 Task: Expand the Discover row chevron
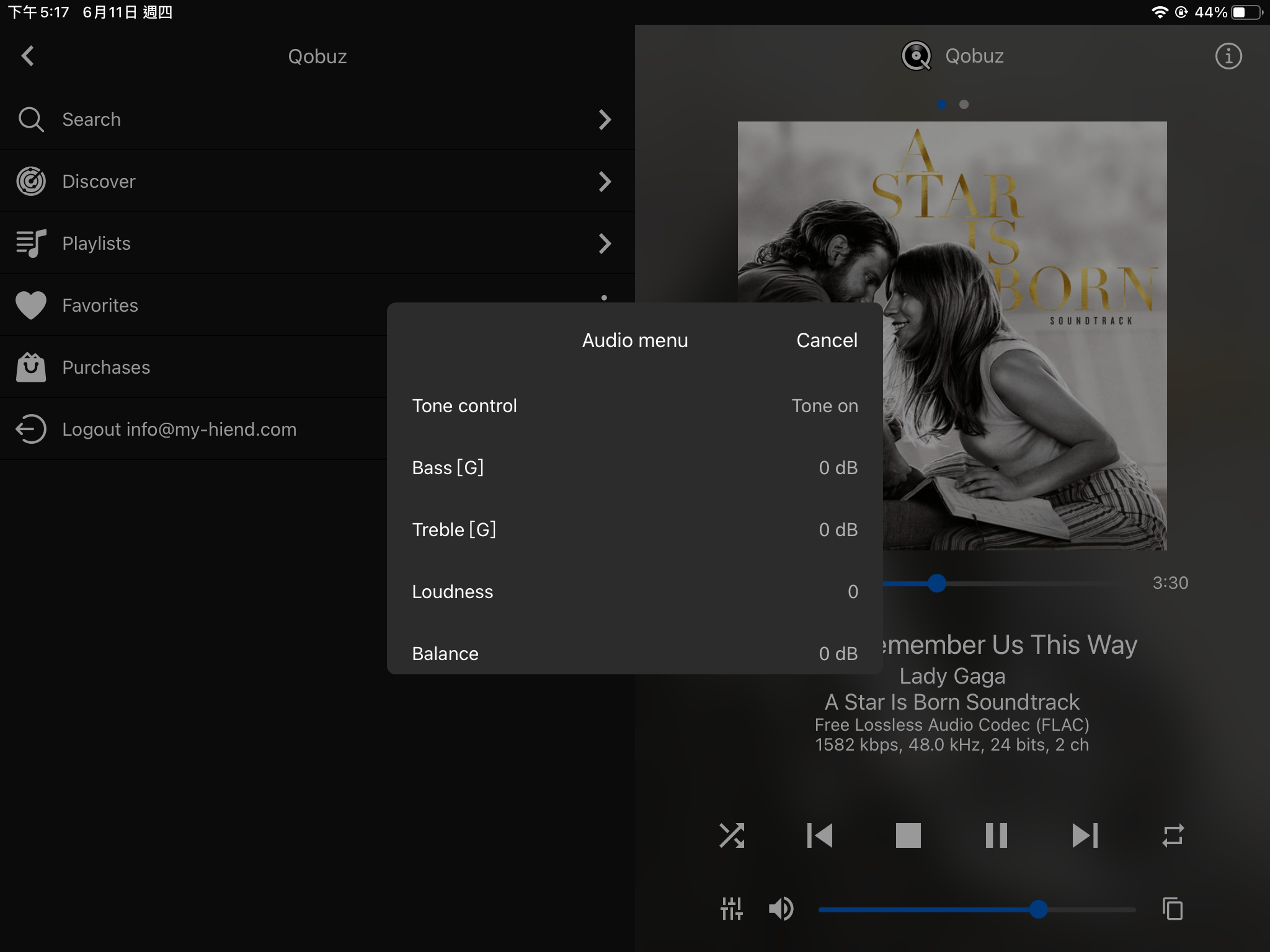(605, 181)
